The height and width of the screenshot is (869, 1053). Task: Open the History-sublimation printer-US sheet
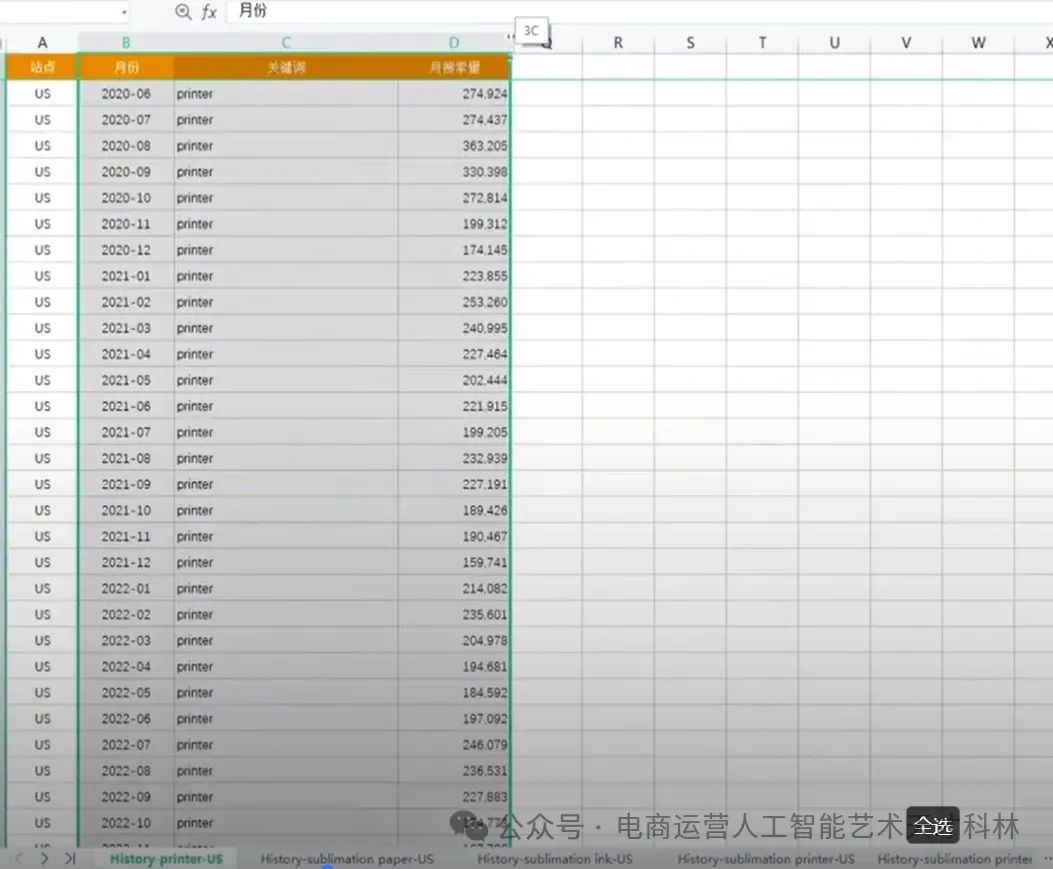coord(765,858)
